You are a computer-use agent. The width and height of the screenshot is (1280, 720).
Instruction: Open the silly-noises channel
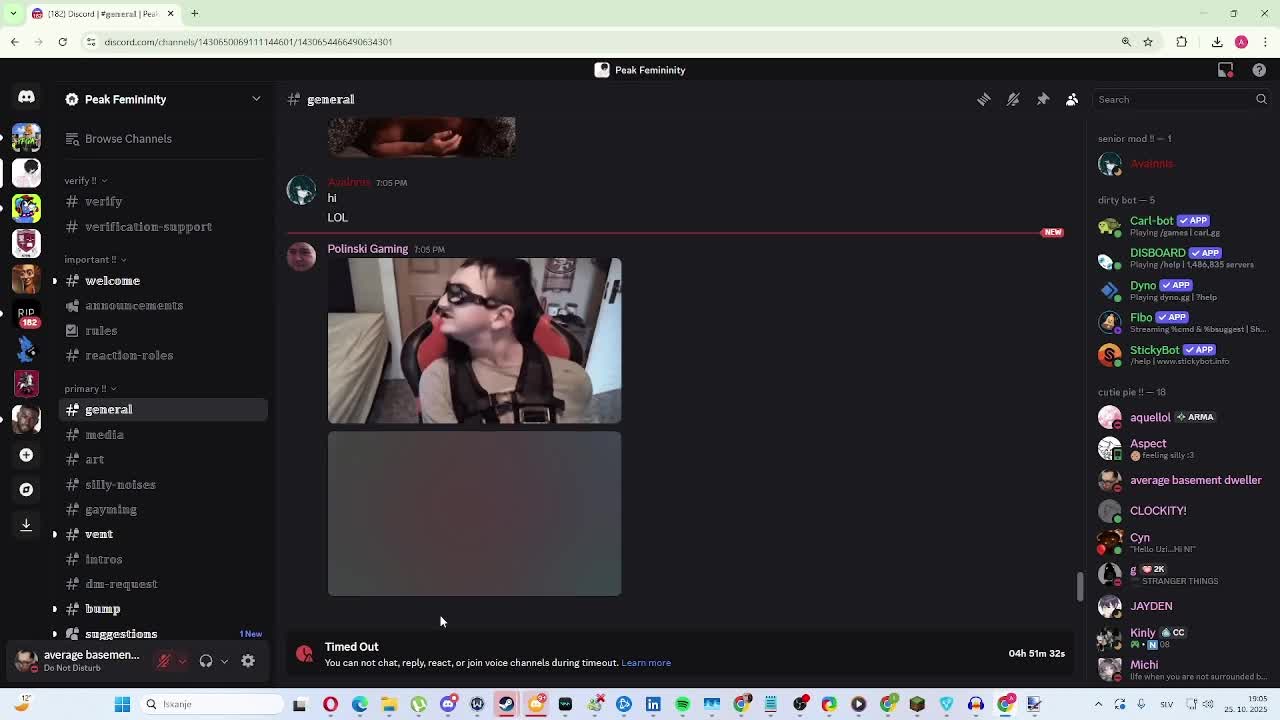click(x=120, y=485)
